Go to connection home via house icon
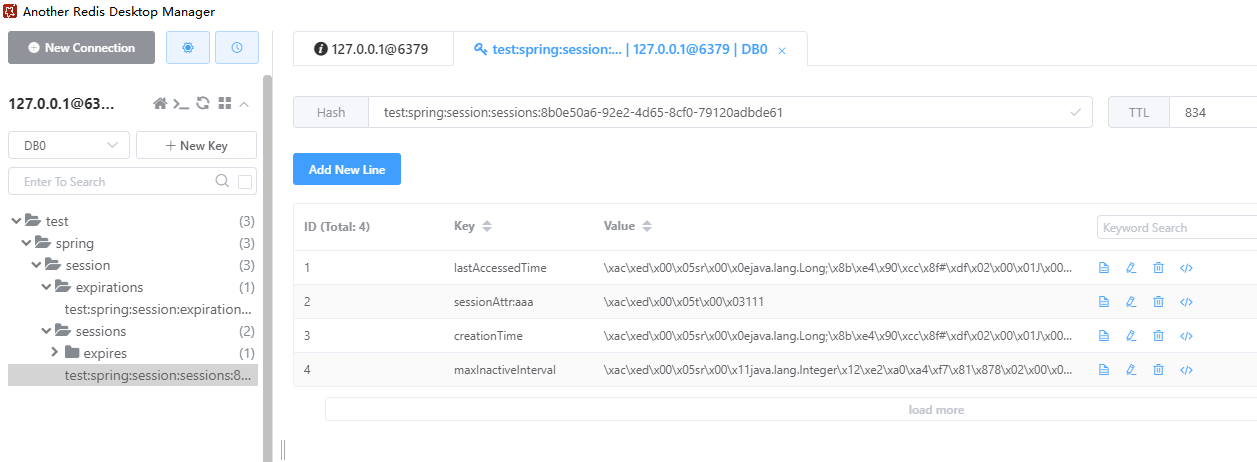Viewport: 1257px width, 462px height. point(159,103)
